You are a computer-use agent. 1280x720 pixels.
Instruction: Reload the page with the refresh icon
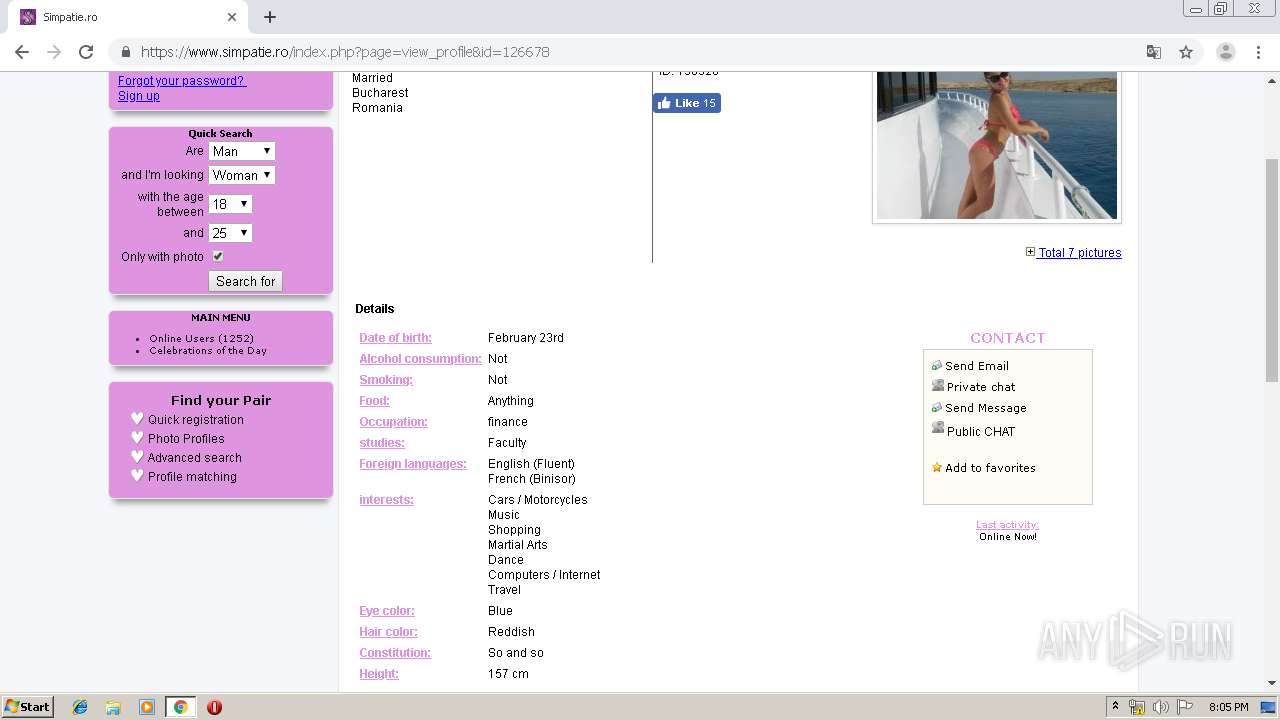click(86, 52)
